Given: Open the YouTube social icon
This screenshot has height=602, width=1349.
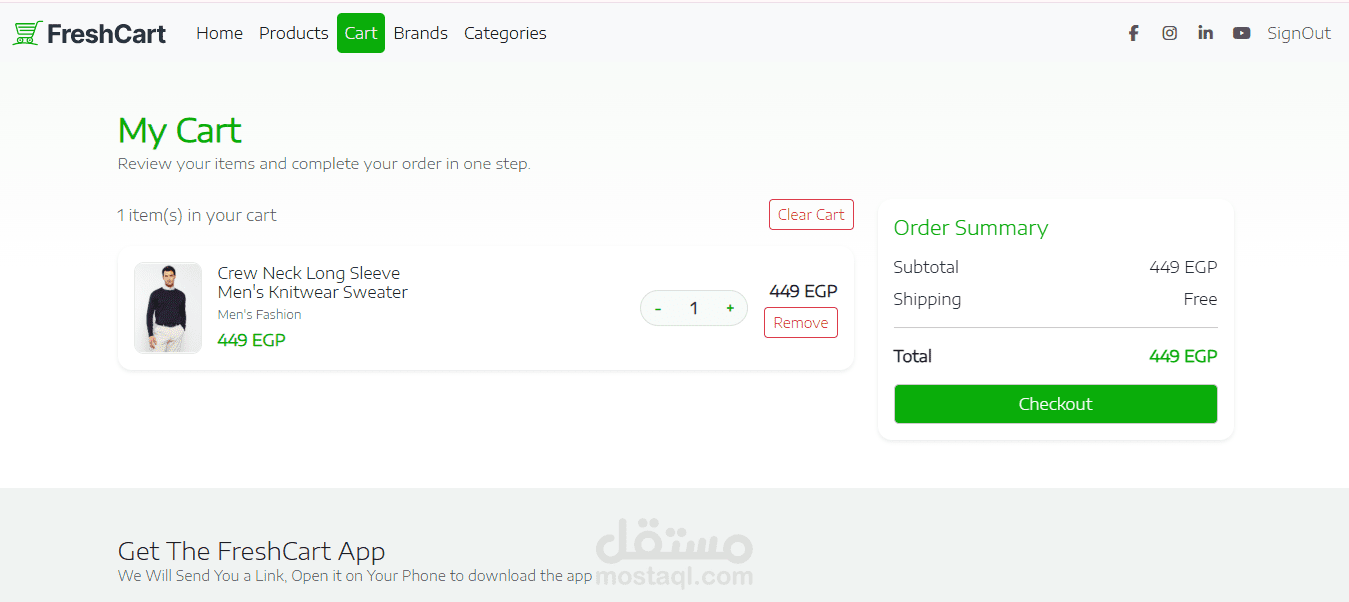Looking at the screenshot, I should [x=1241, y=33].
